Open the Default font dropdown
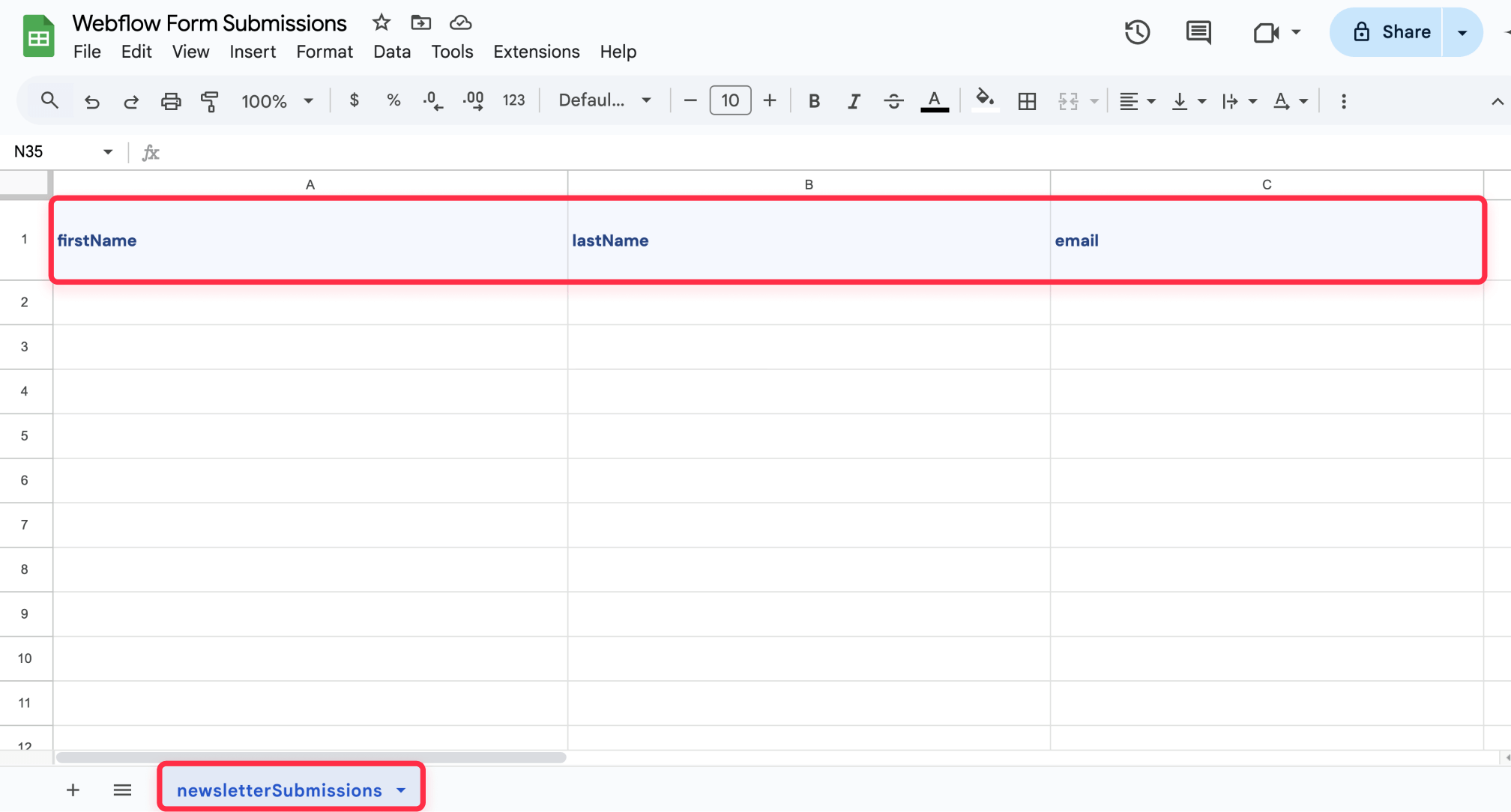The height and width of the screenshot is (812, 1511). click(x=604, y=100)
